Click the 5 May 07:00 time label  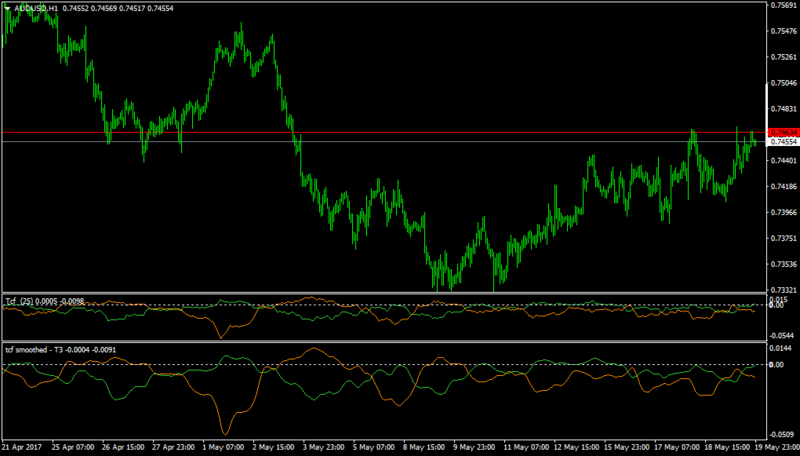(x=374, y=447)
